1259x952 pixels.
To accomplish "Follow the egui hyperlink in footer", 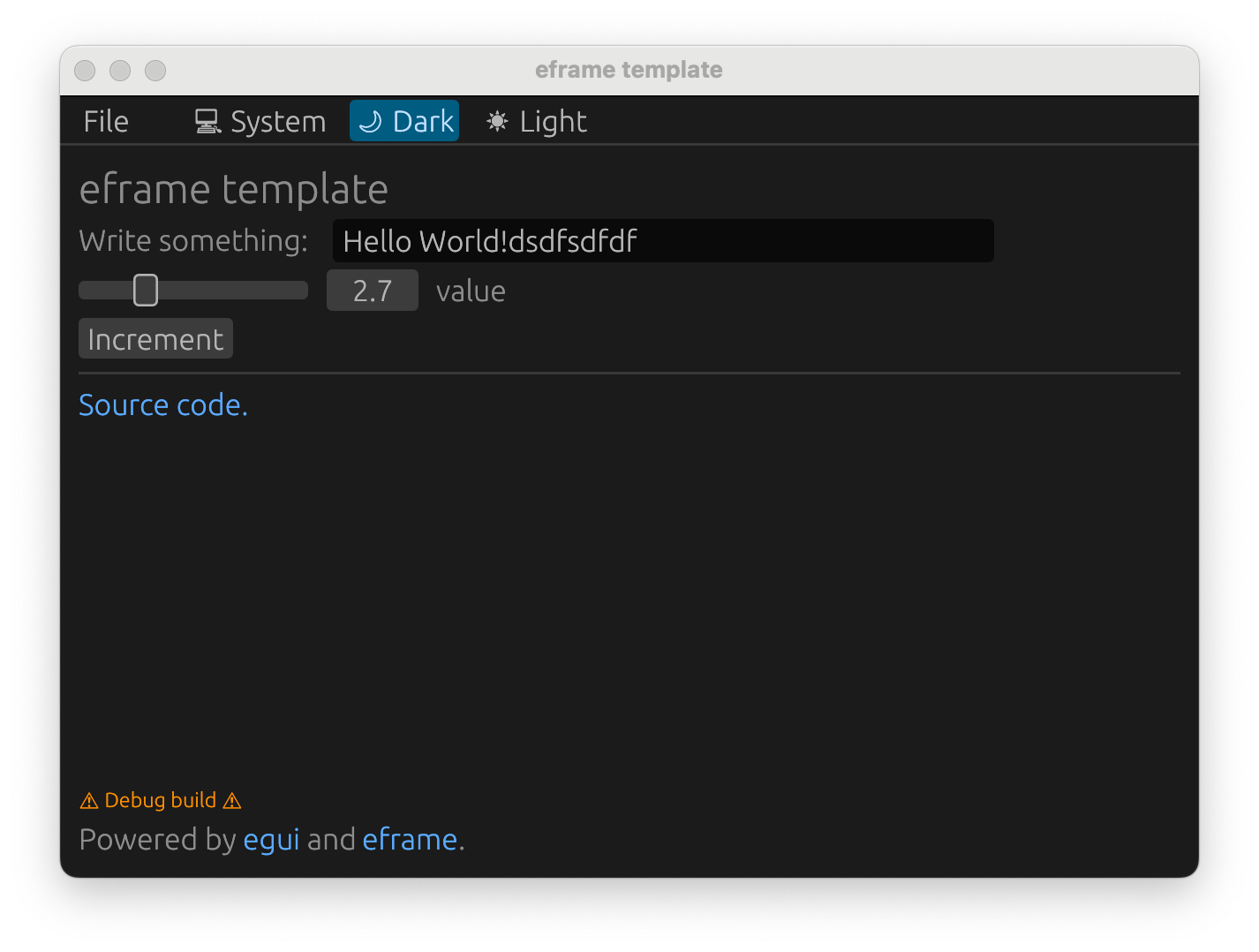I will click(x=271, y=840).
